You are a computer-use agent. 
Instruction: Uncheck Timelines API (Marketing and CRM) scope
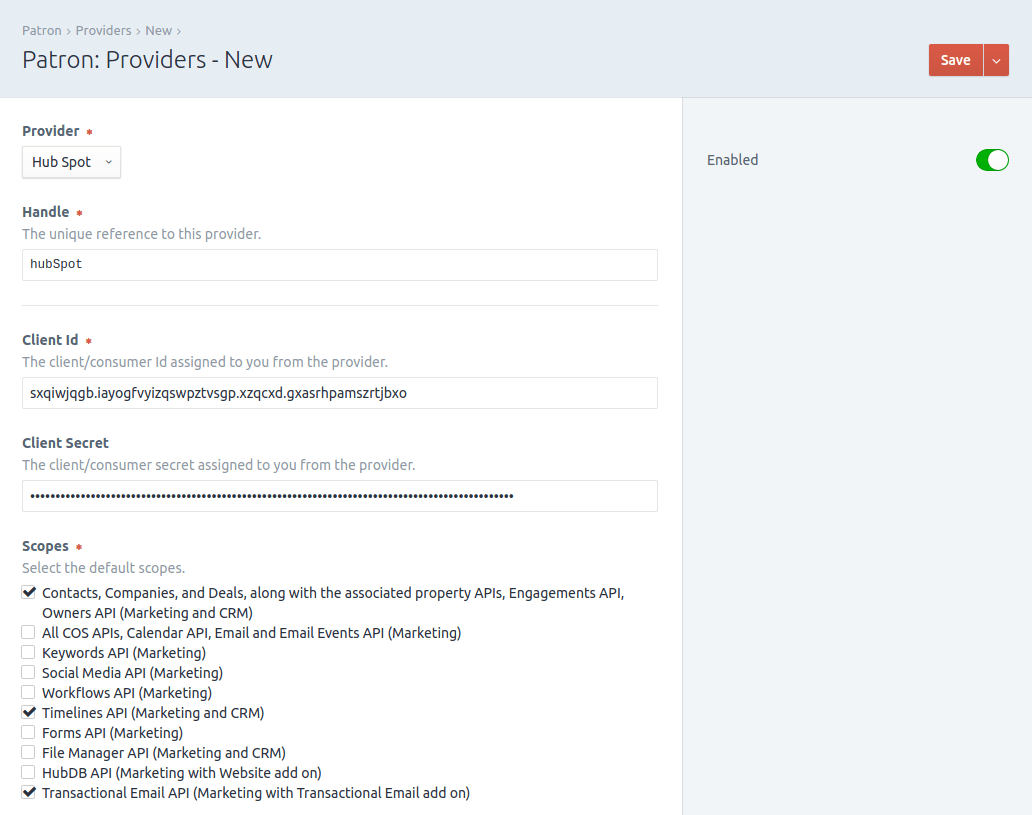point(28,712)
